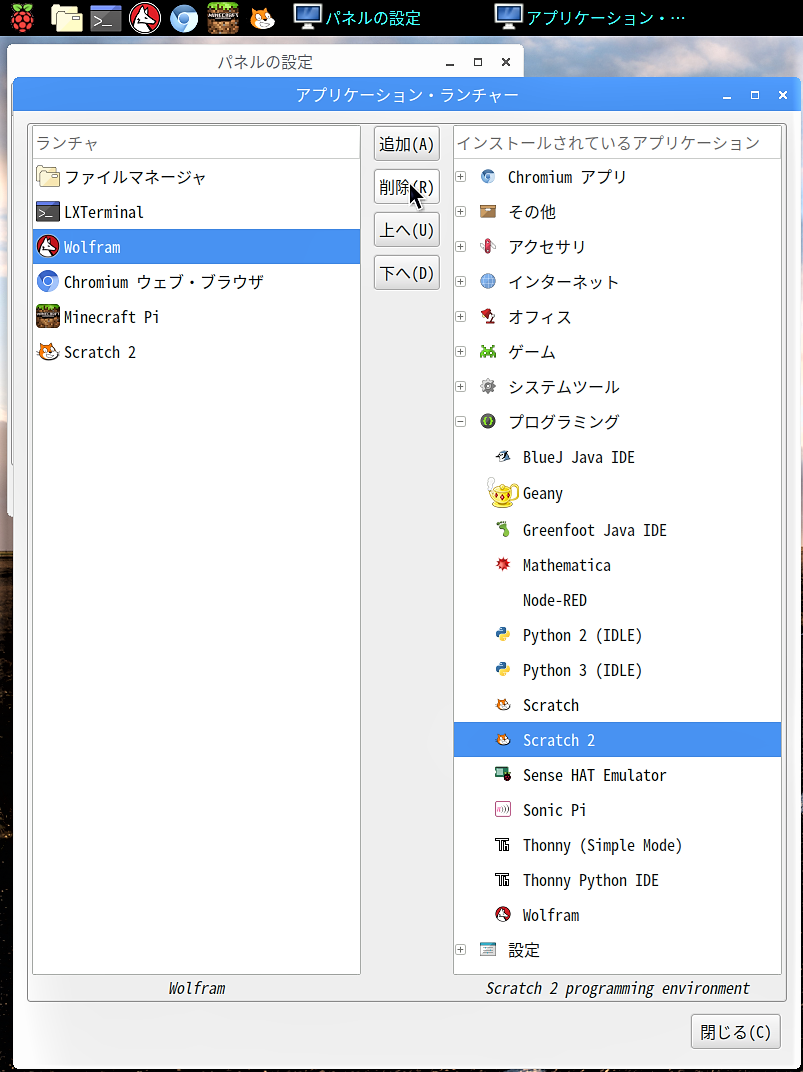Select Node-RED in application tree

(x=617, y=600)
